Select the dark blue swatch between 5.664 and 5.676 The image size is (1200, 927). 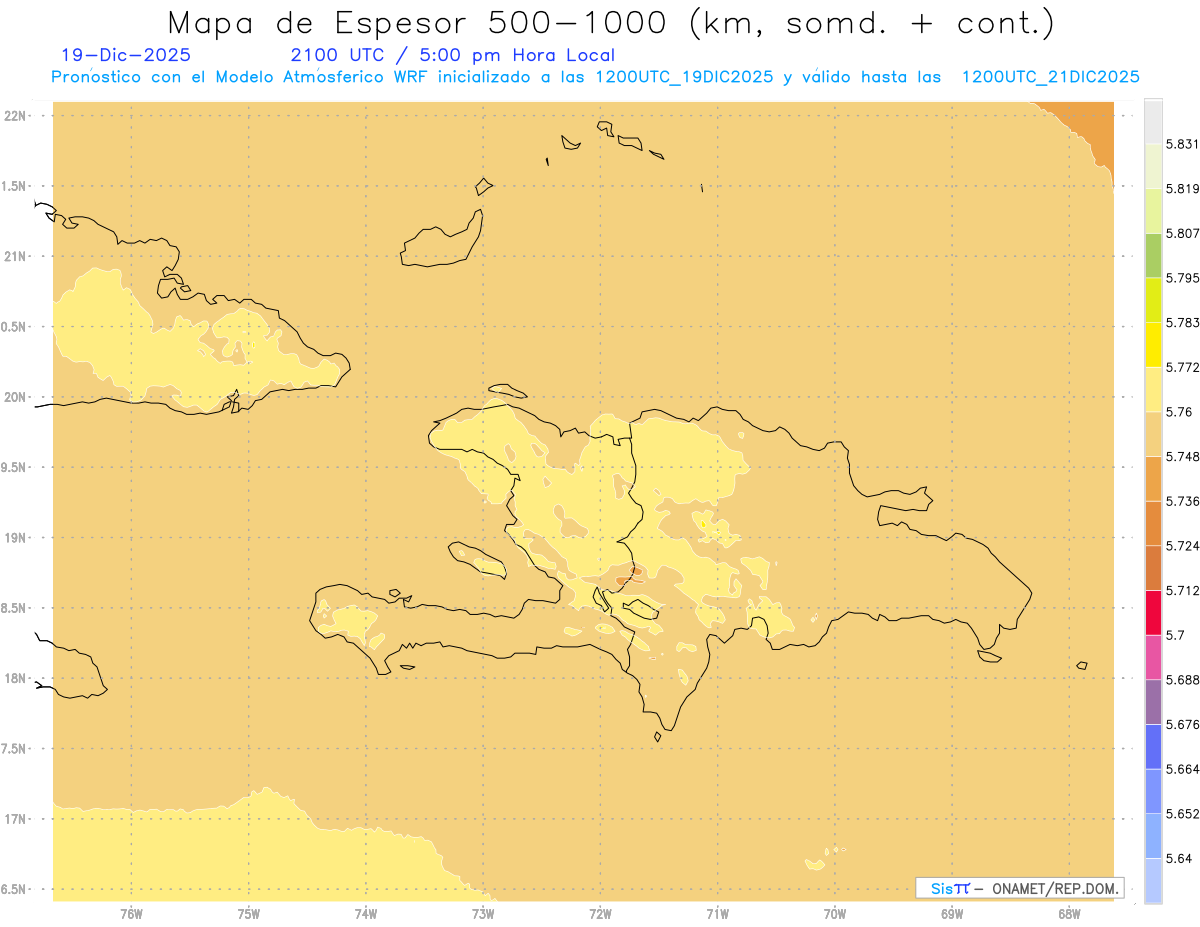pos(1153,746)
